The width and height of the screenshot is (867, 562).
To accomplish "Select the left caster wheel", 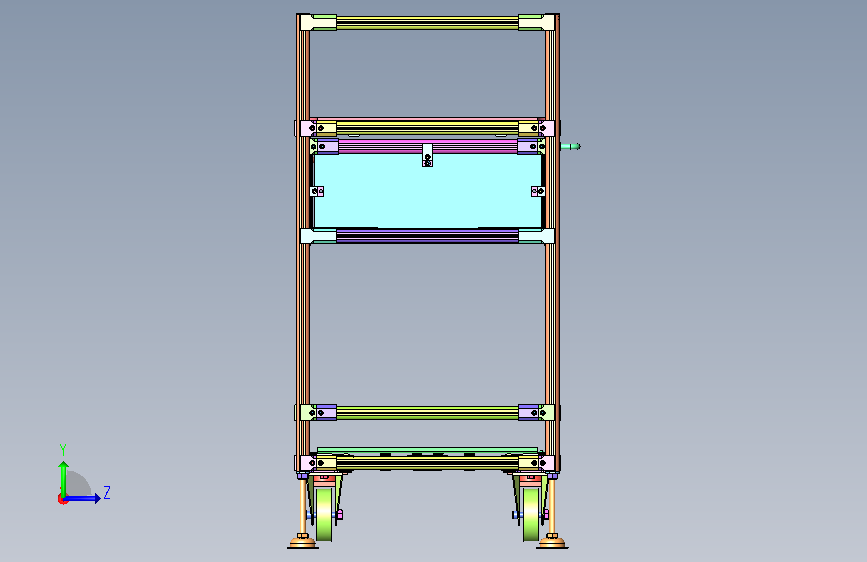I will 325,514.
